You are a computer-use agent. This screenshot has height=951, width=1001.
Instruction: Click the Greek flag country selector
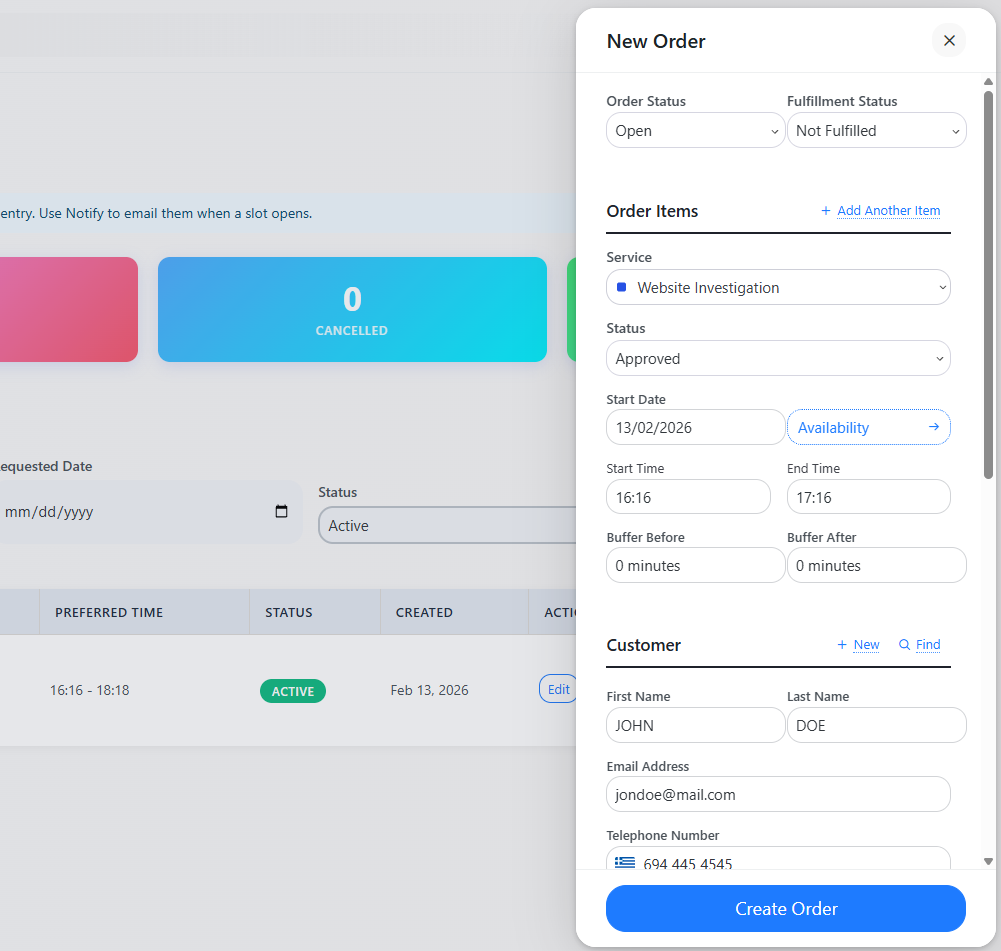625,863
